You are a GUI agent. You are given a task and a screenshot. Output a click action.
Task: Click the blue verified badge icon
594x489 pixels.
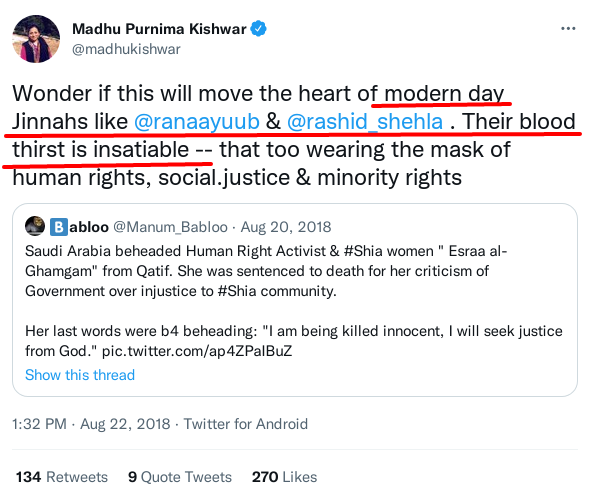259,29
